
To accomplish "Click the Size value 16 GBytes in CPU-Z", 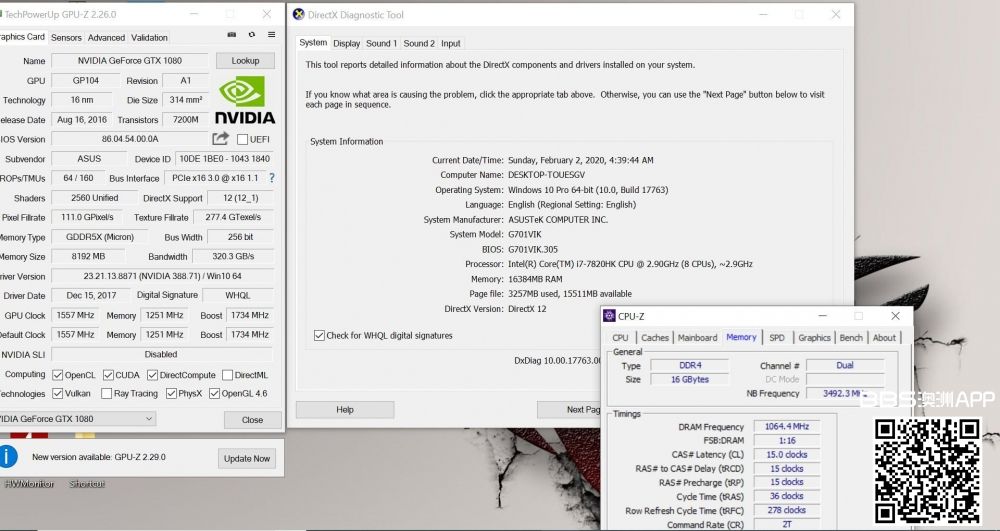I will pyautogui.click(x=689, y=379).
